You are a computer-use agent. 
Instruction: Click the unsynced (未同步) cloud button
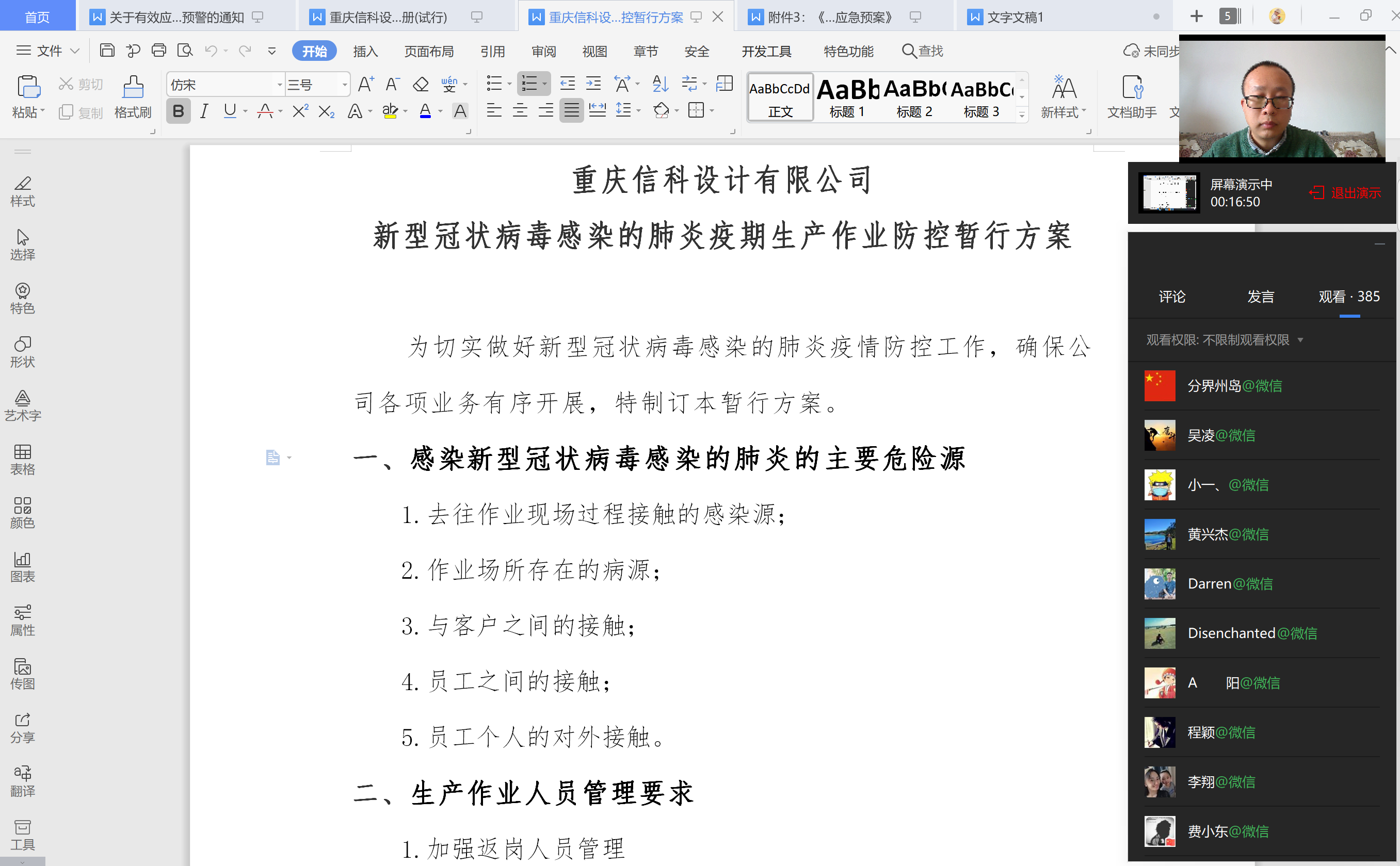tap(1151, 51)
